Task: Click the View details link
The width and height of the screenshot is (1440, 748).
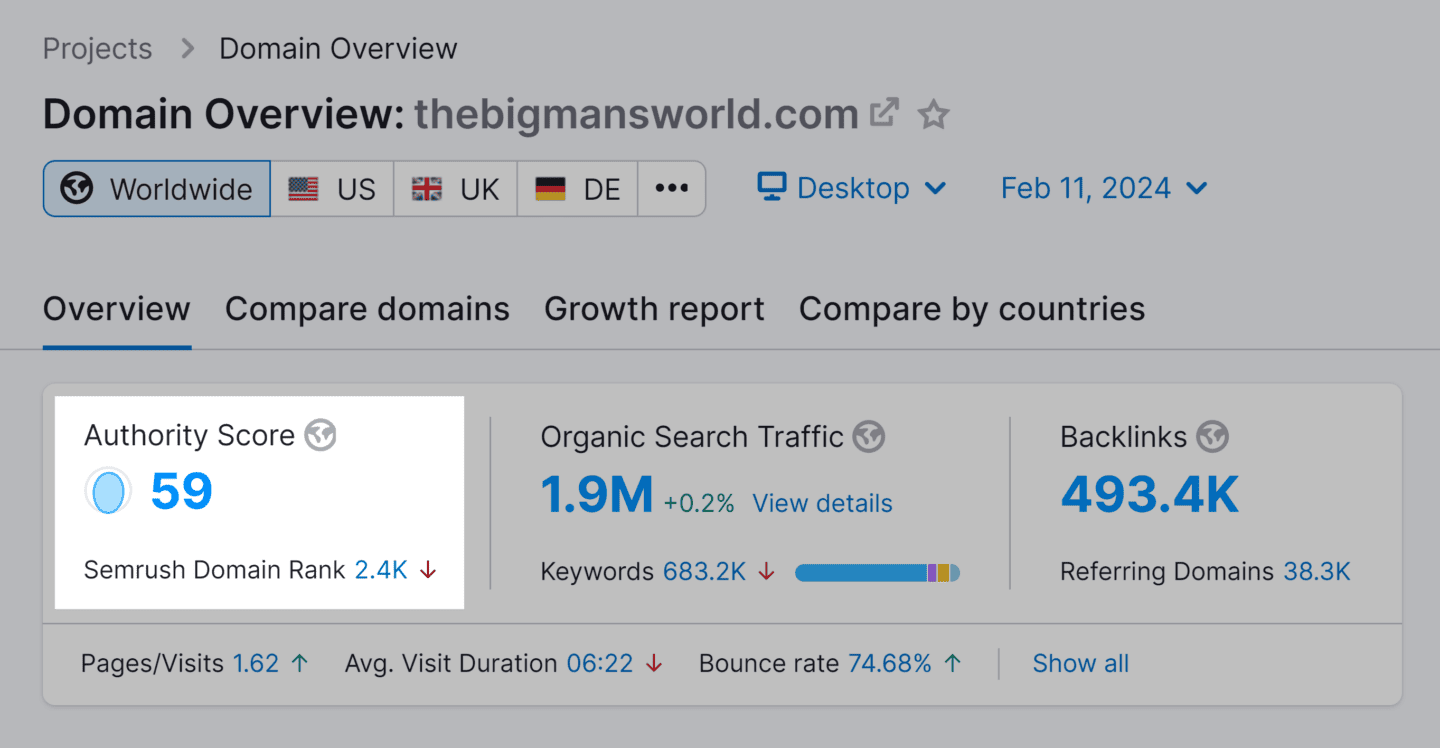Action: tap(822, 503)
